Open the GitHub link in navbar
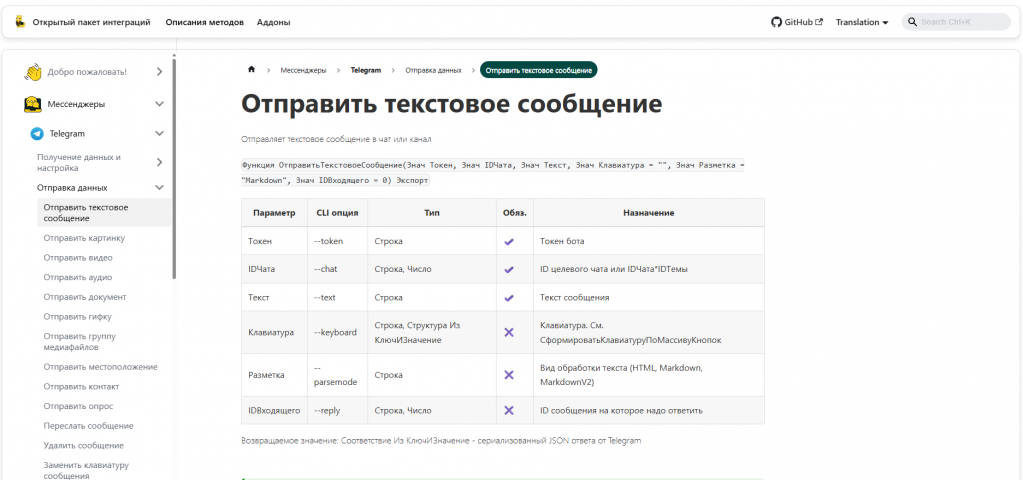 797,22
